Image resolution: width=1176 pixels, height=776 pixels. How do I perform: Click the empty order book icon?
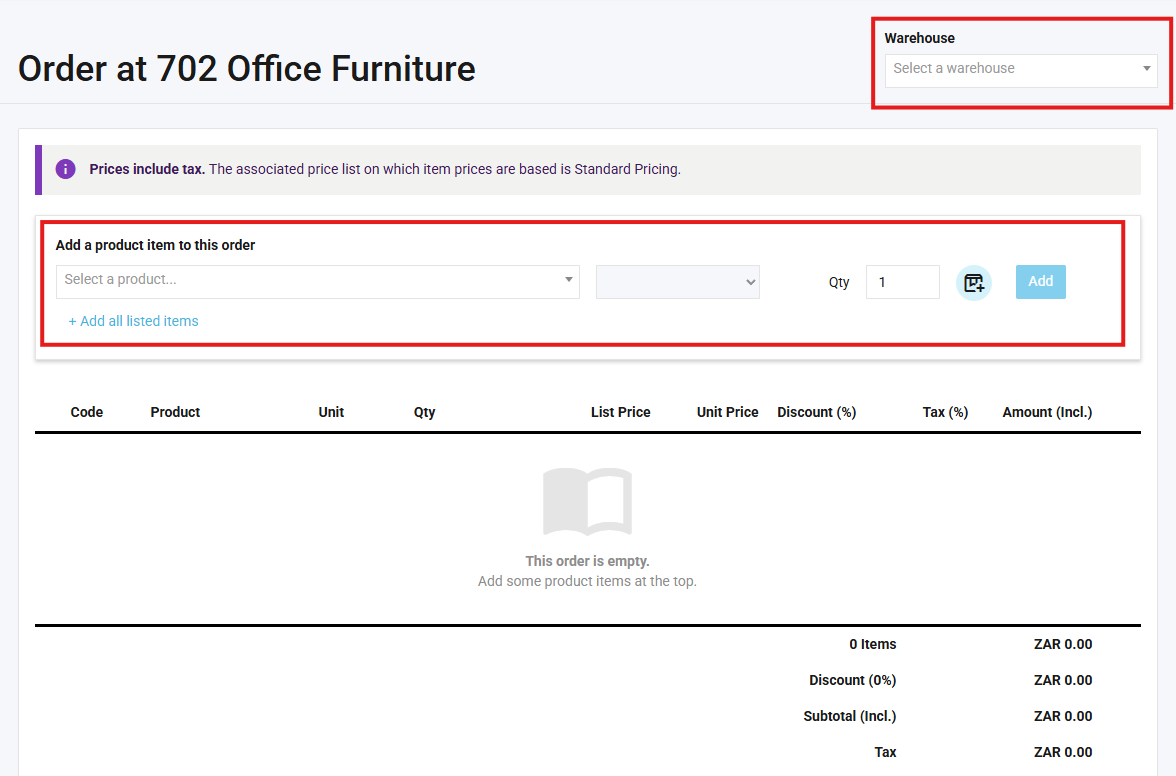(587, 501)
